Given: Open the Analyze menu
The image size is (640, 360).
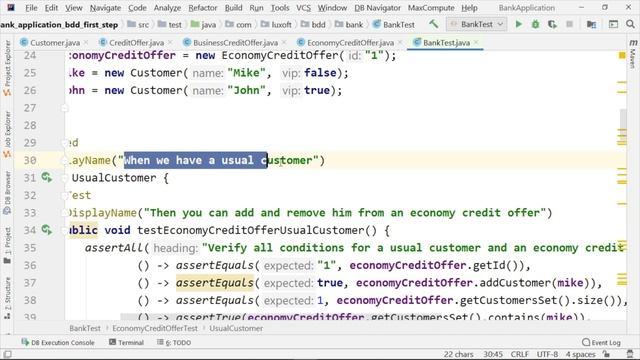Looking at the screenshot, I should pyautogui.click(x=167, y=8).
